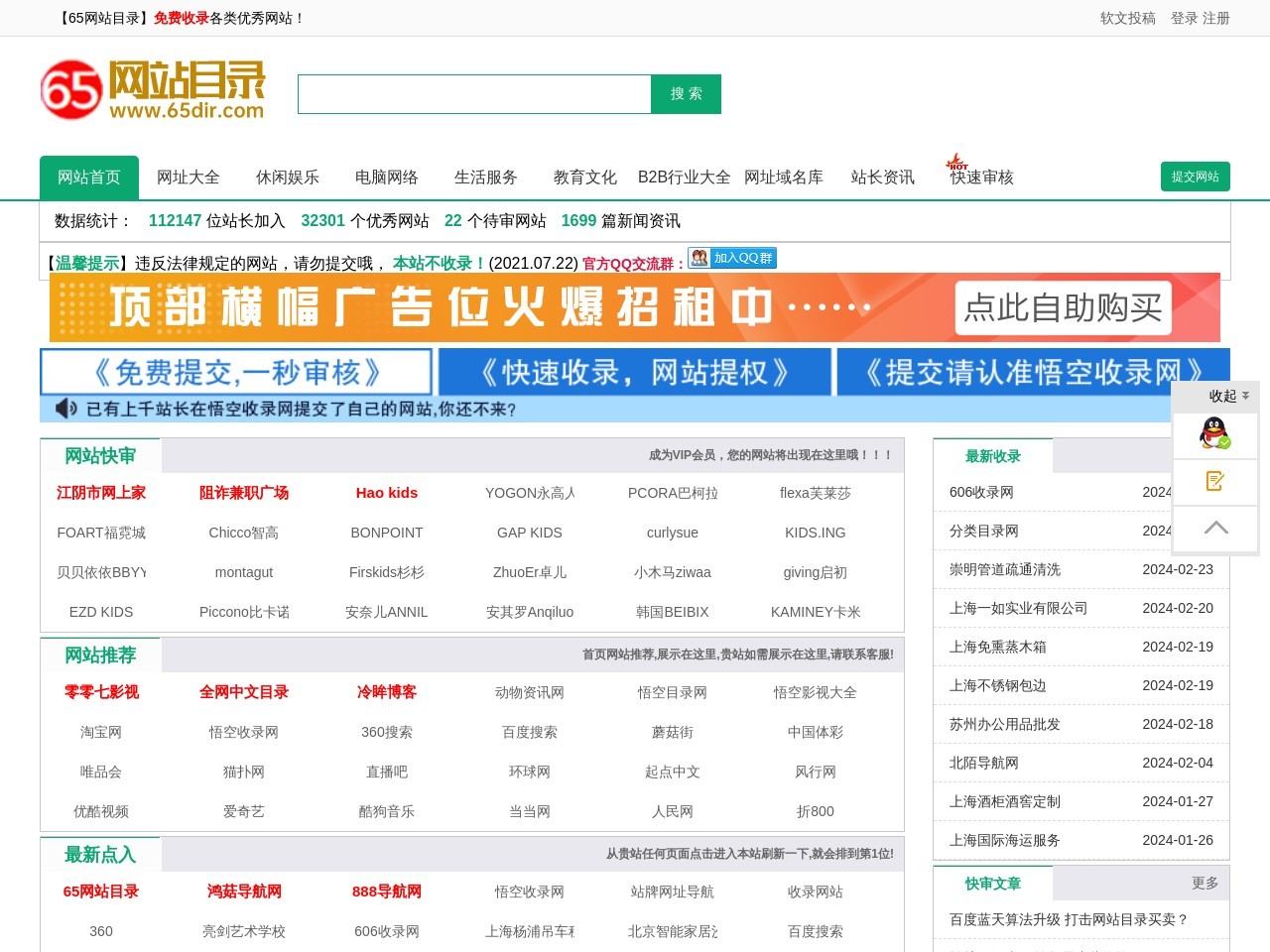Open the 电脑网络 navigation menu
Screen dimensions: 1270x952
pos(387,177)
